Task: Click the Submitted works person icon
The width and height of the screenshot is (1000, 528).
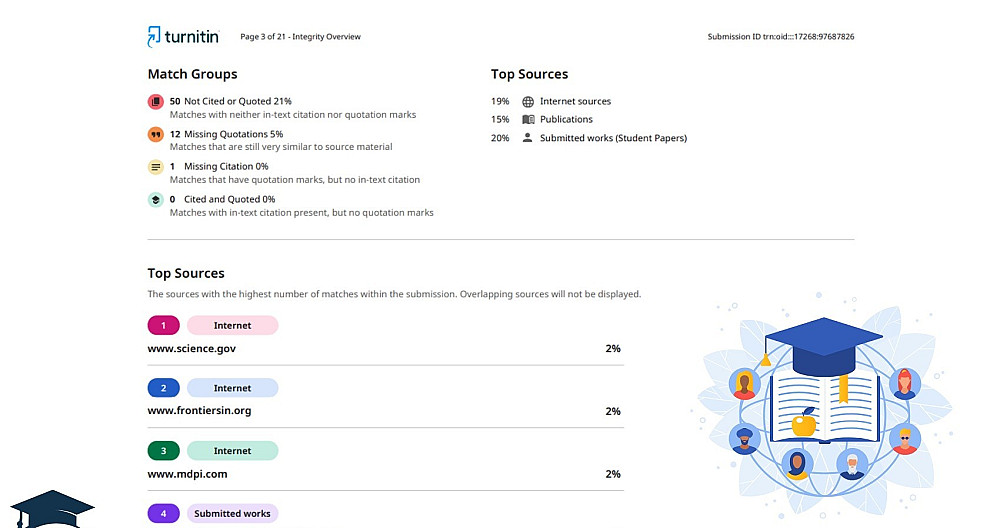Action: point(528,138)
